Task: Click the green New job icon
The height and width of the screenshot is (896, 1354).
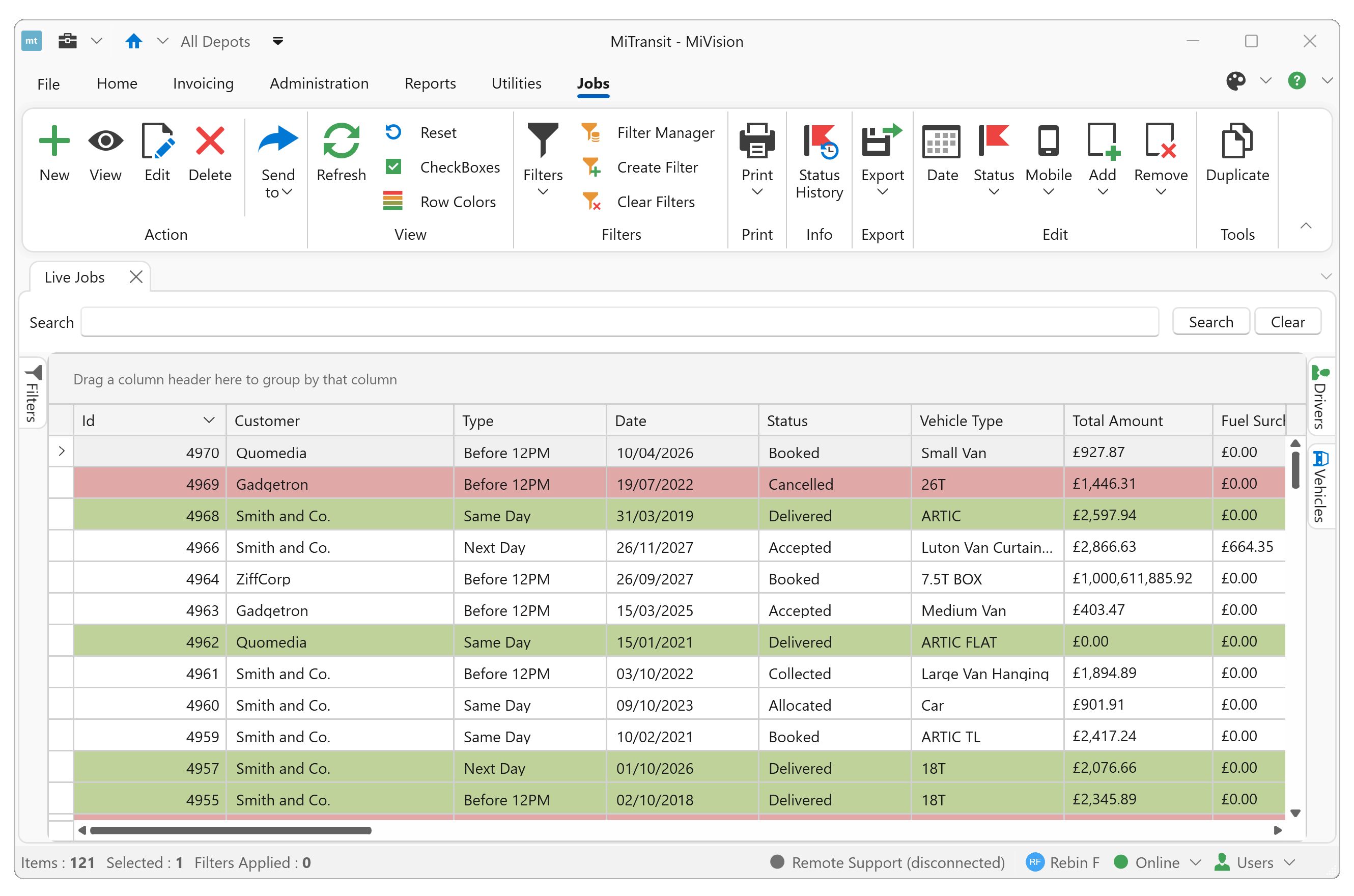Action: point(54,141)
